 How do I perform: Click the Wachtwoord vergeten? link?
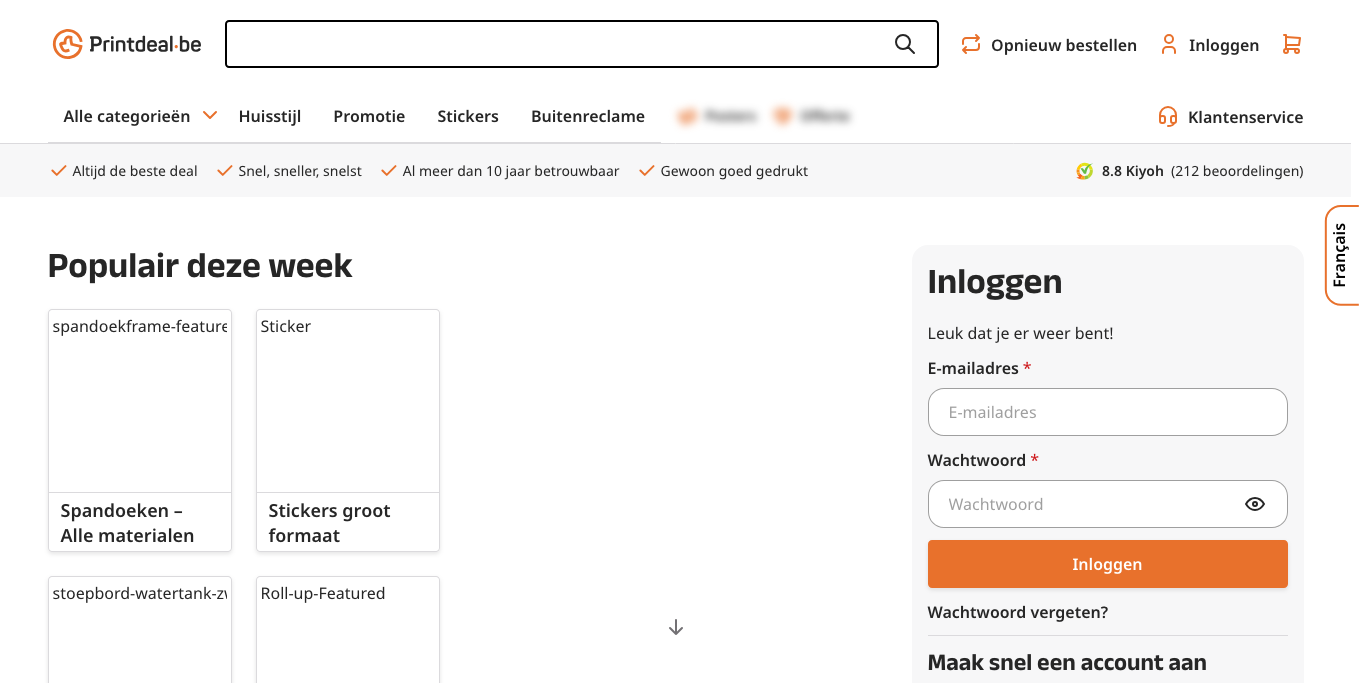pyautogui.click(x=1017, y=612)
